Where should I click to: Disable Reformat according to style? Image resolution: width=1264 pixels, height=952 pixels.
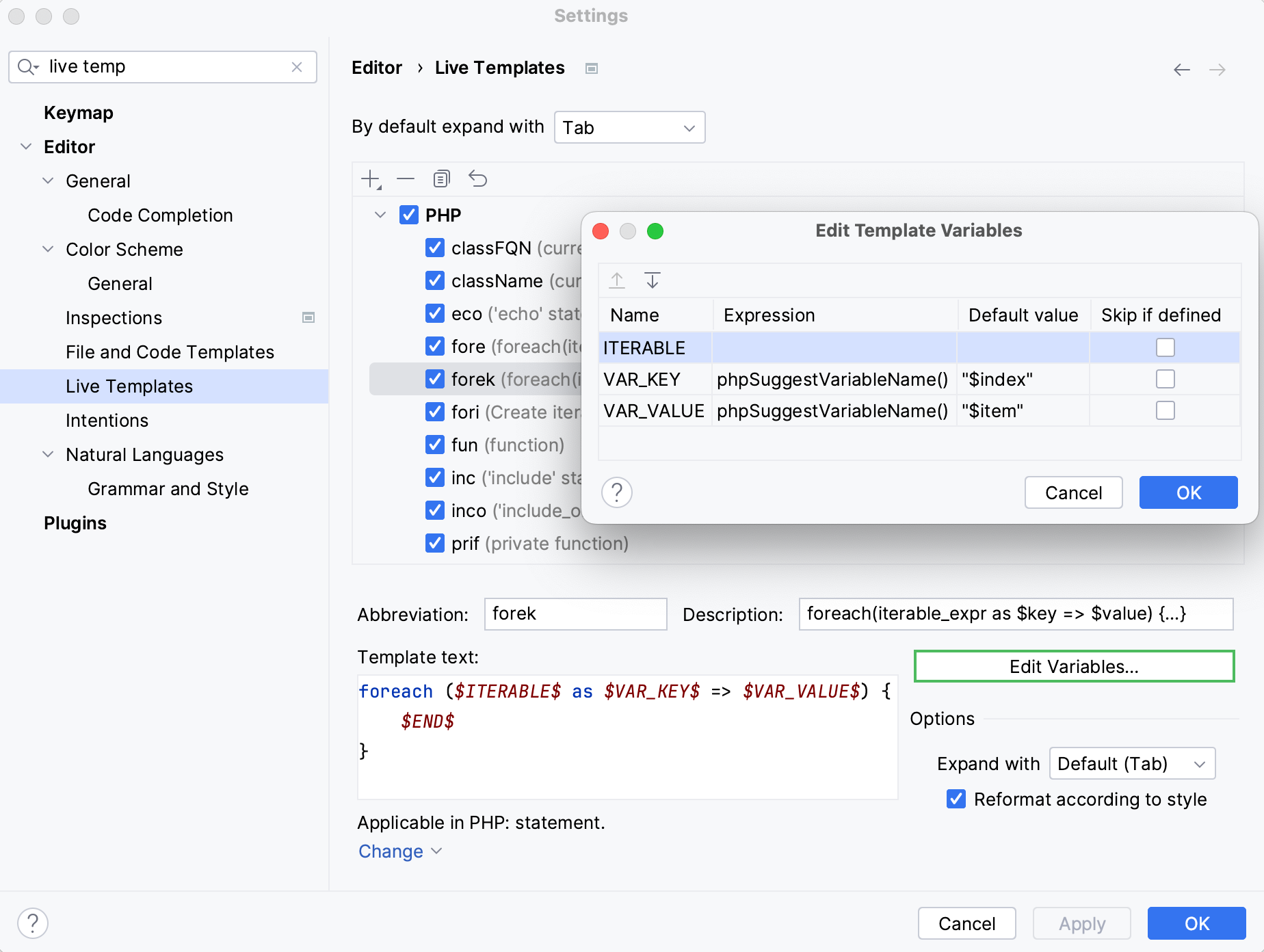pyautogui.click(x=956, y=799)
